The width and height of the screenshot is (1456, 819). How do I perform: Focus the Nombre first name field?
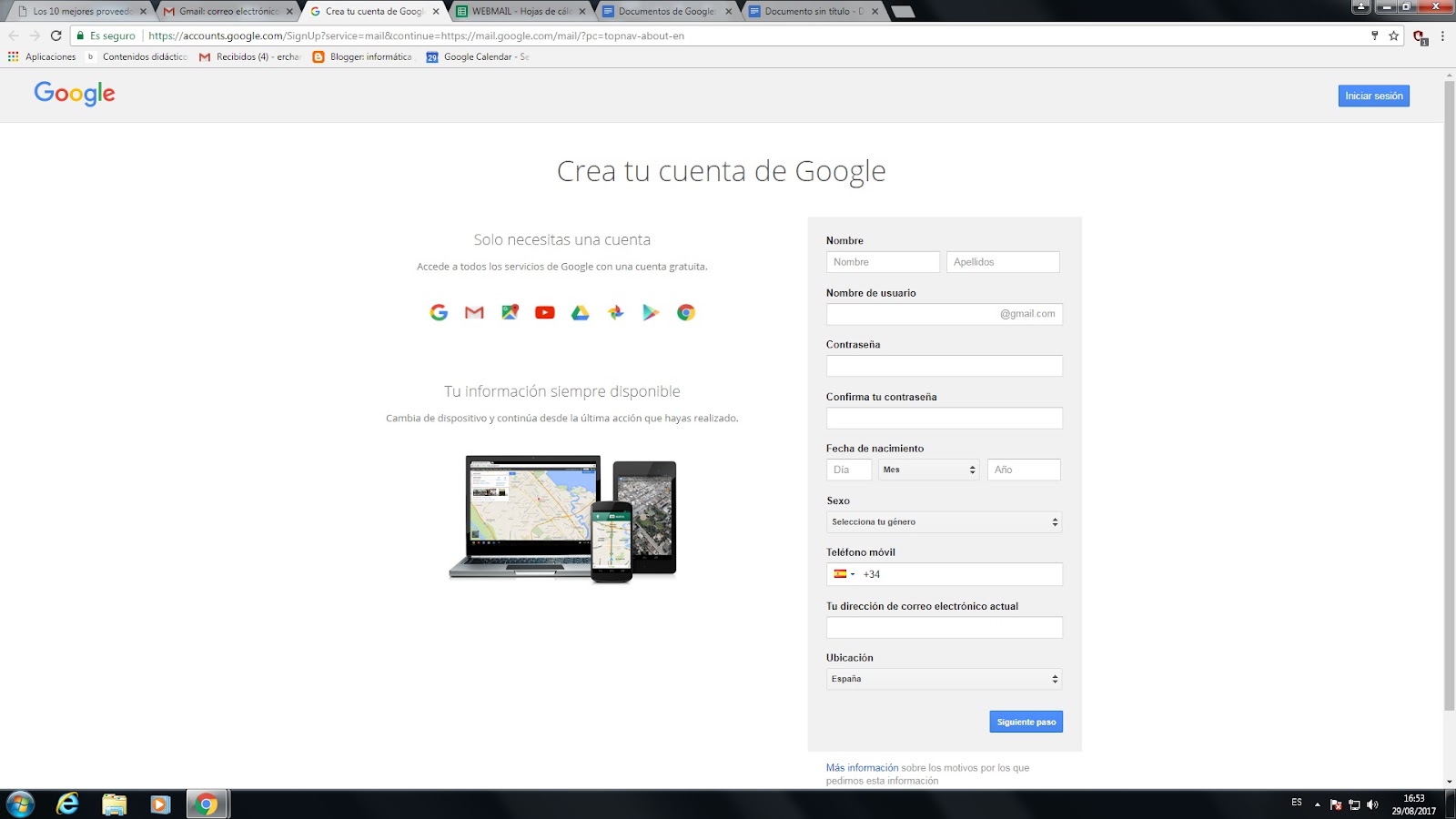point(883,262)
